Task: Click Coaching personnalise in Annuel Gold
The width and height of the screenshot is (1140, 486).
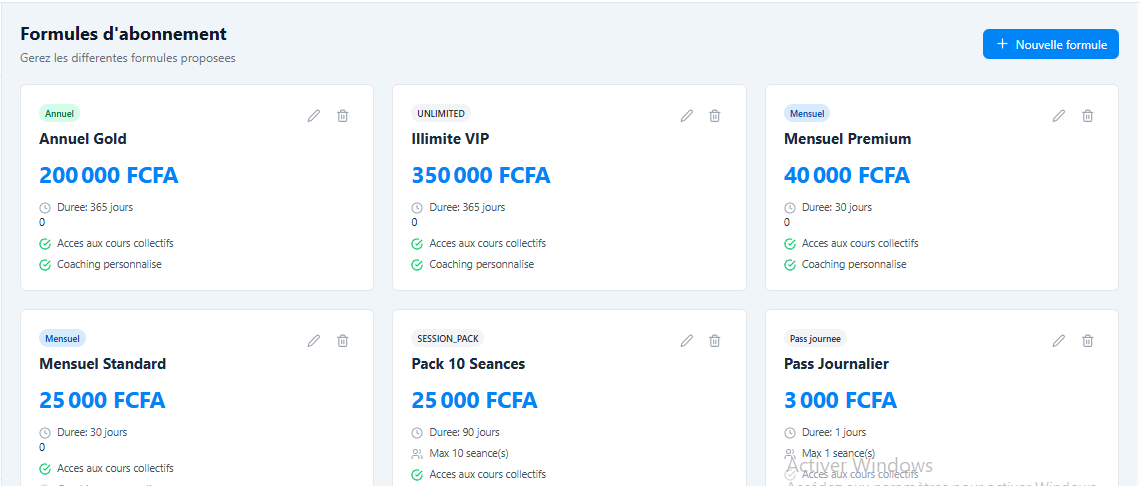Action: tap(110, 264)
